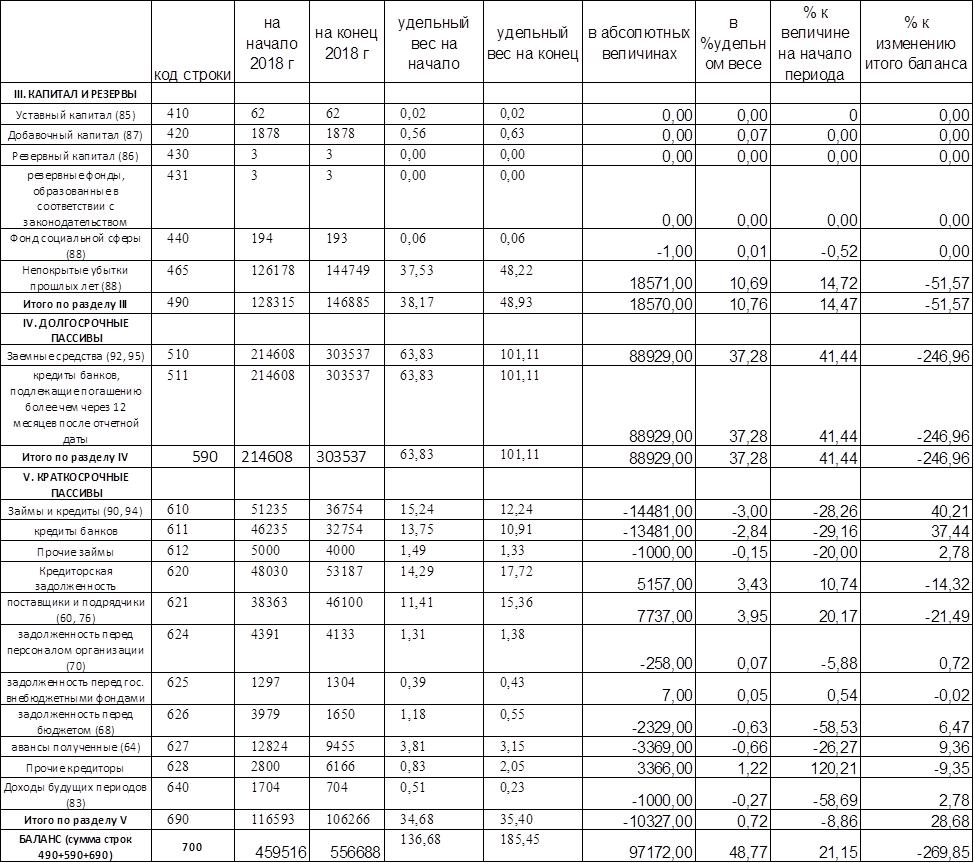Select 'БАЛАНС (сумма строк 490+590+690)' cell
The width and height of the screenshot is (974, 863).
(76, 846)
